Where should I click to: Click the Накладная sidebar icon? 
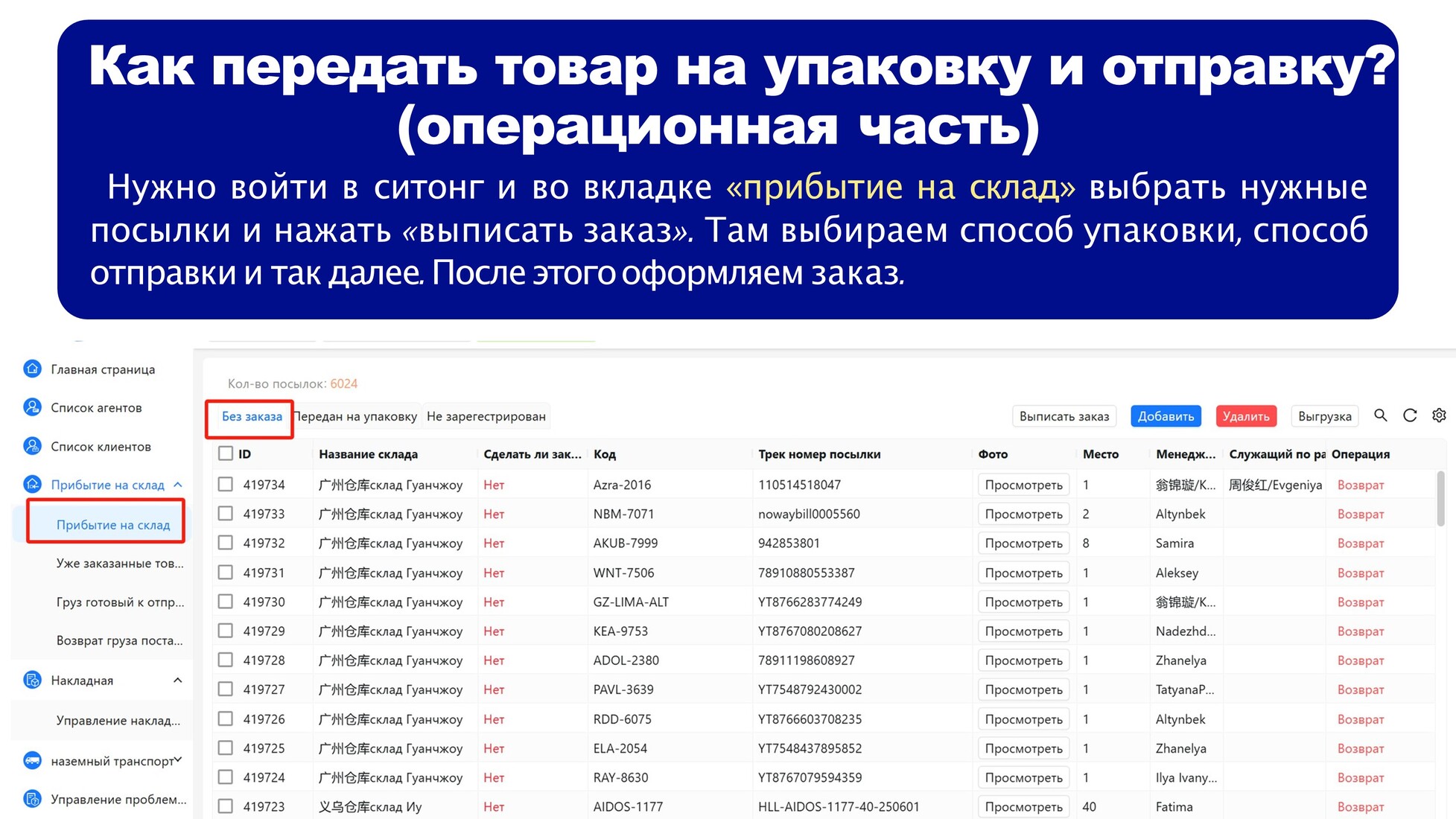click(x=32, y=680)
